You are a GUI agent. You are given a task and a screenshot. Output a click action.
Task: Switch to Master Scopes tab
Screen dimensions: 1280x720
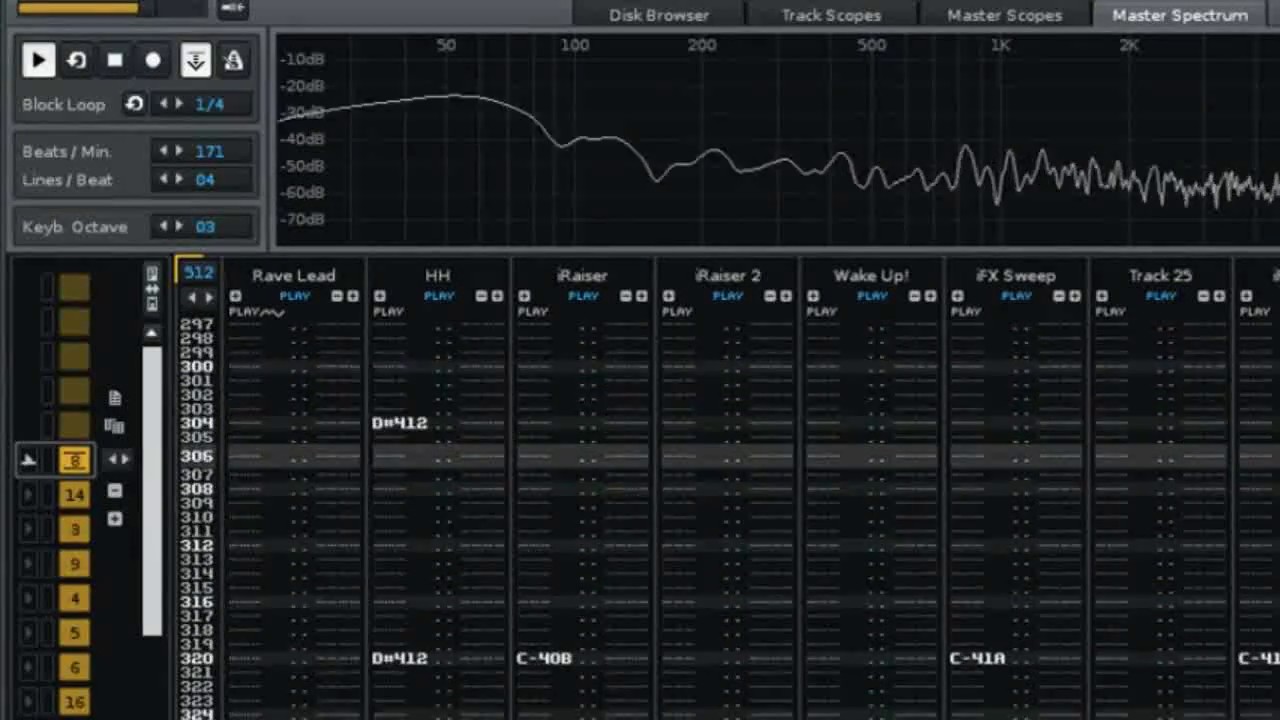click(1004, 14)
